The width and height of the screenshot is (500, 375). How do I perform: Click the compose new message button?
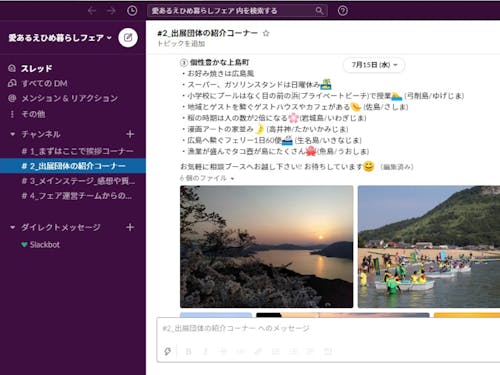click(128, 37)
